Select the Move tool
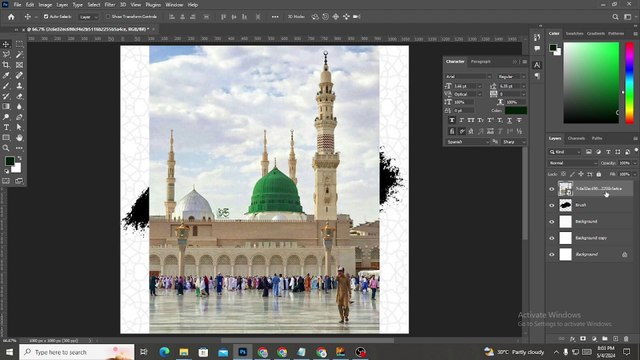Image resolution: width=640 pixels, height=360 pixels. 6,44
